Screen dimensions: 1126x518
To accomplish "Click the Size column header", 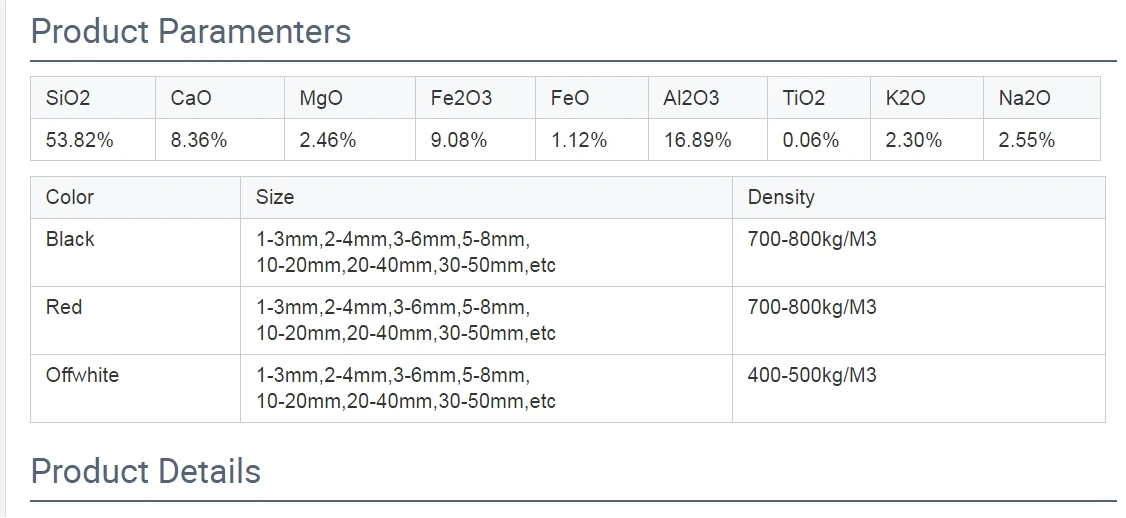I will (486, 198).
